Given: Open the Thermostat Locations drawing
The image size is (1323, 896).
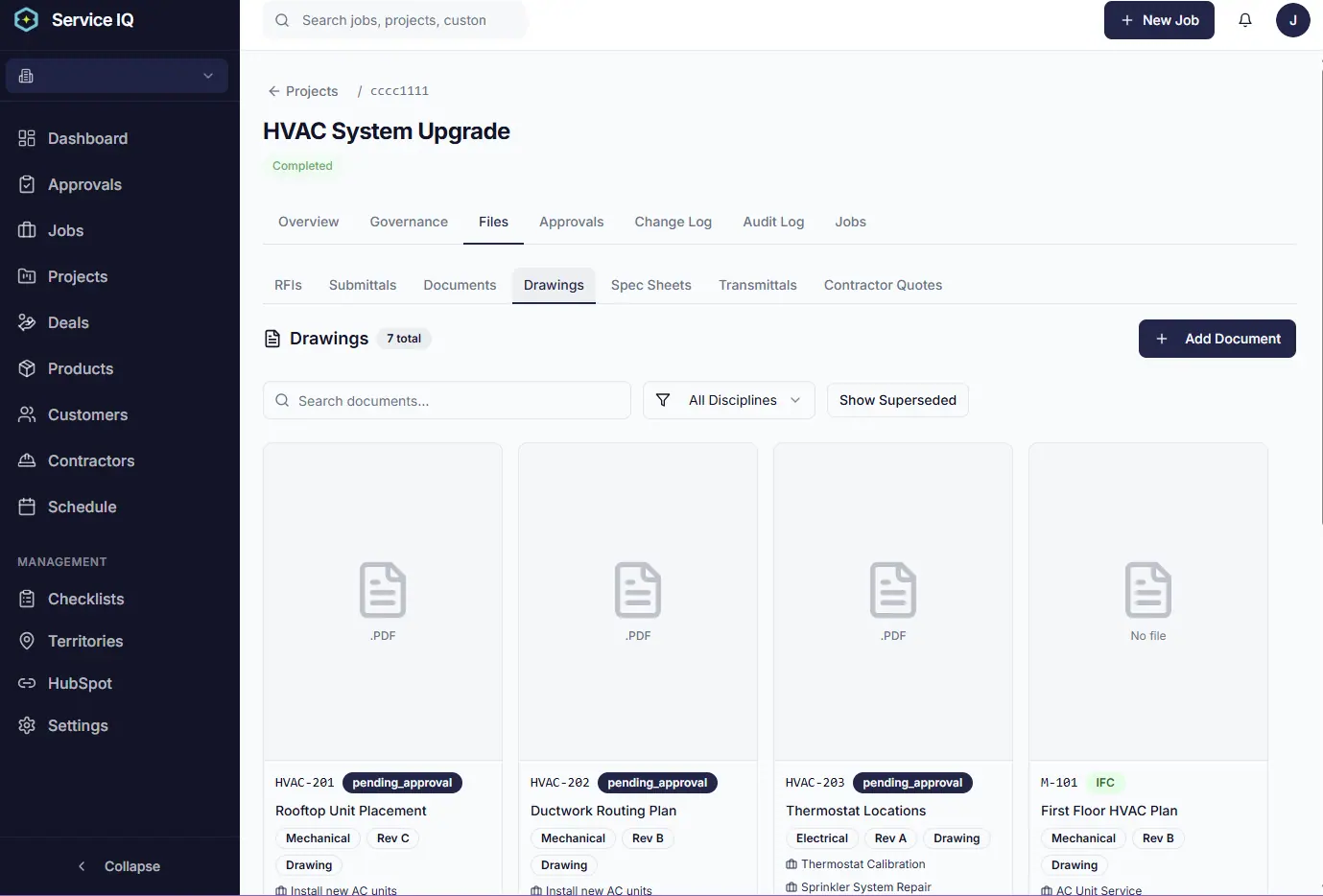Looking at the screenshot, I should tap(856, 811).
